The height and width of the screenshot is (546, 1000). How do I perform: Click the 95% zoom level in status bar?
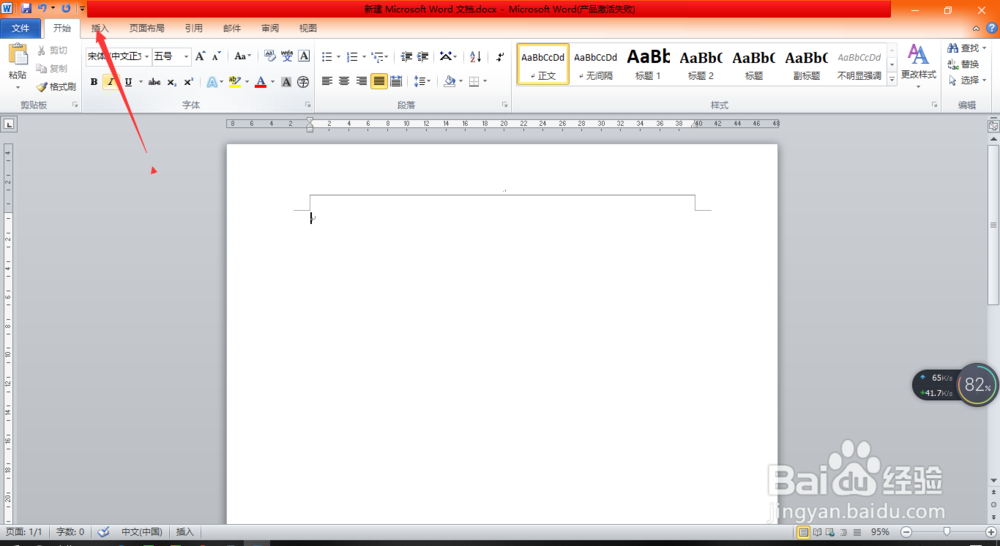(x=880, y=532)
